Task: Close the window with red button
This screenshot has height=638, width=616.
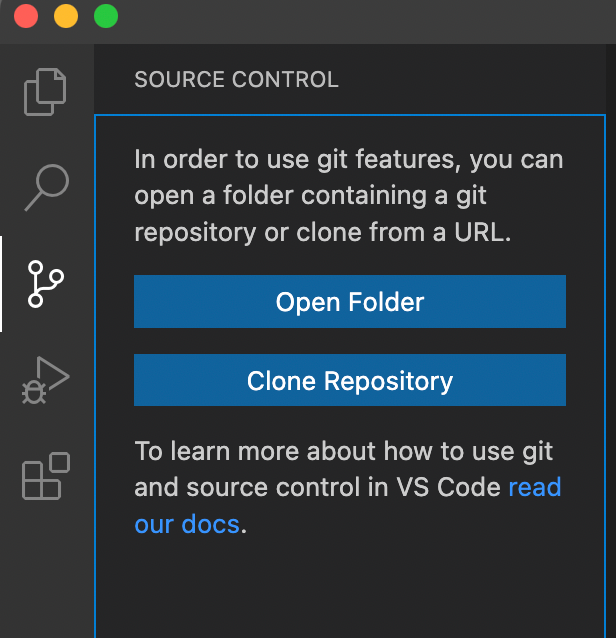Action: click(x=26, y=16)
